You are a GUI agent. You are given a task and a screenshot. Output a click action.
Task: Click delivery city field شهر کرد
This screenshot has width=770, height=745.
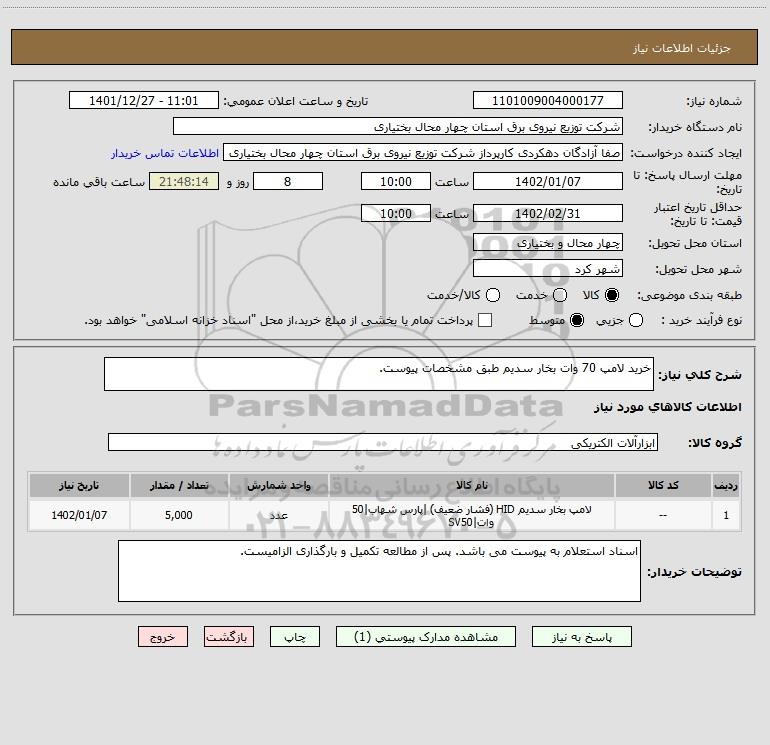pyautogui.click(x=548, y=268)
